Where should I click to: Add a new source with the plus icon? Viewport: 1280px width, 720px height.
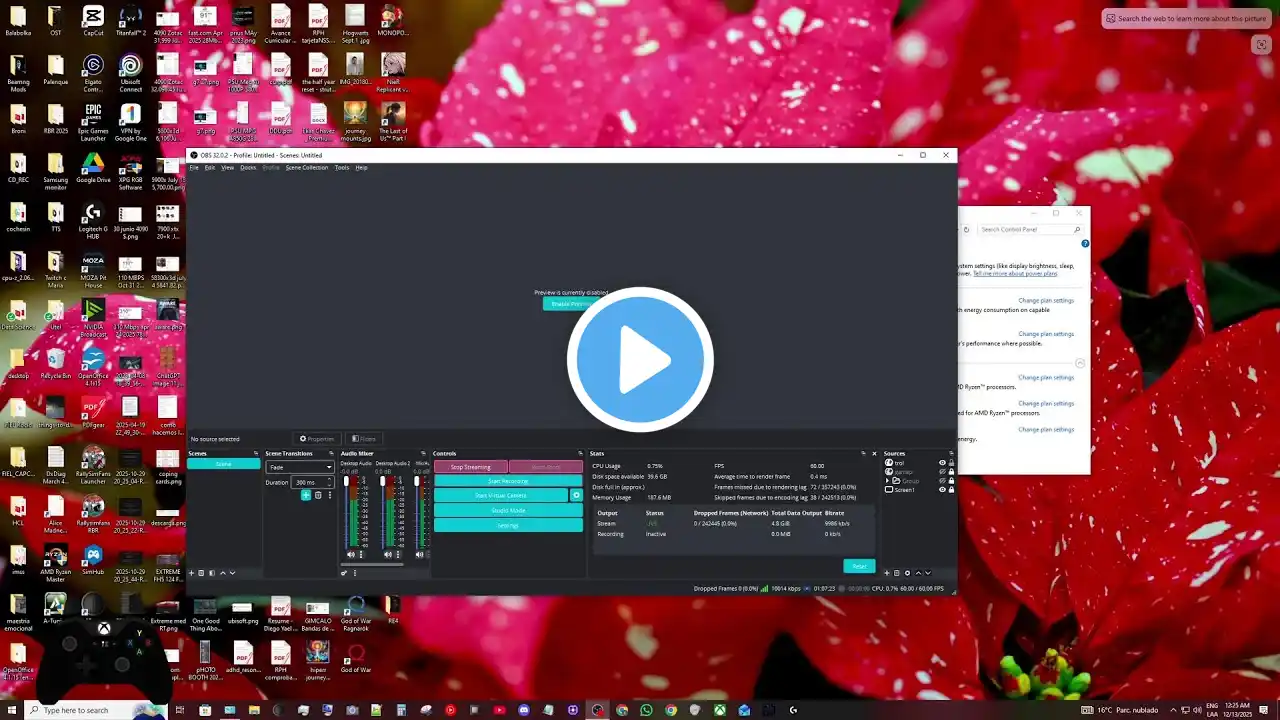pyautogui.click(x=887, y=573)
